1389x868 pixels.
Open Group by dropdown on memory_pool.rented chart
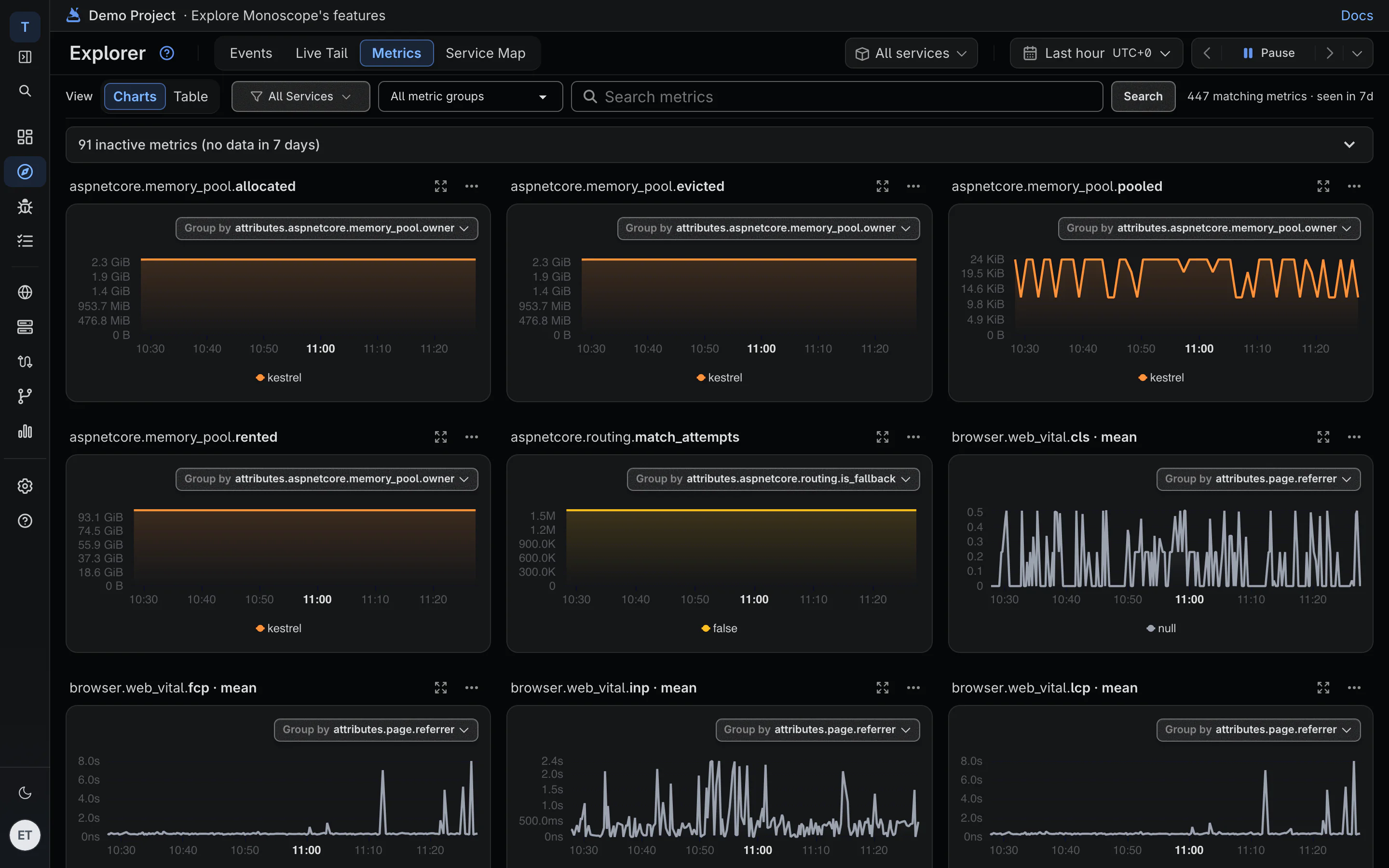327,479
